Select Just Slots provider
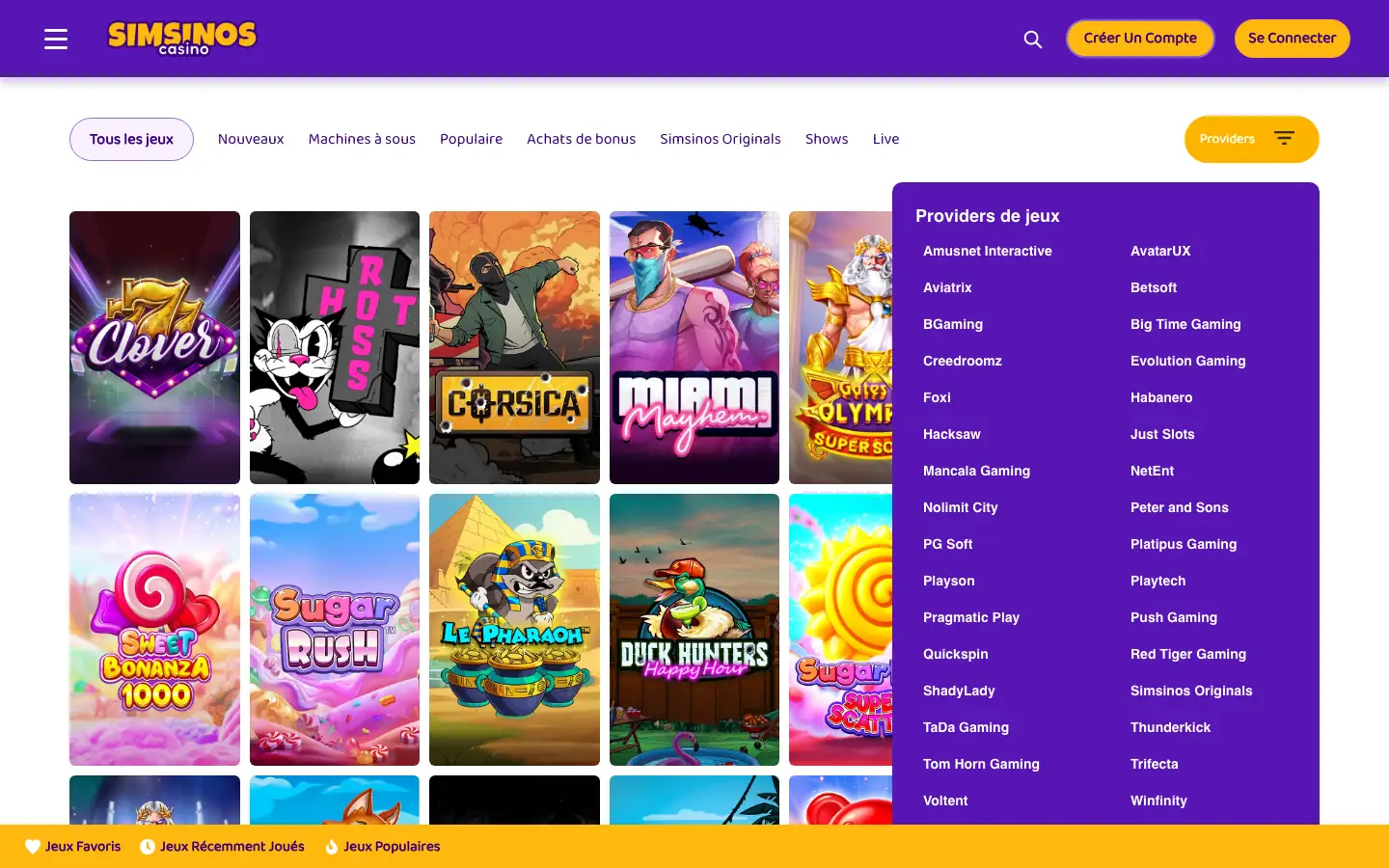The width and height of the screenshot is (1389, 868). click(1162, 434)
